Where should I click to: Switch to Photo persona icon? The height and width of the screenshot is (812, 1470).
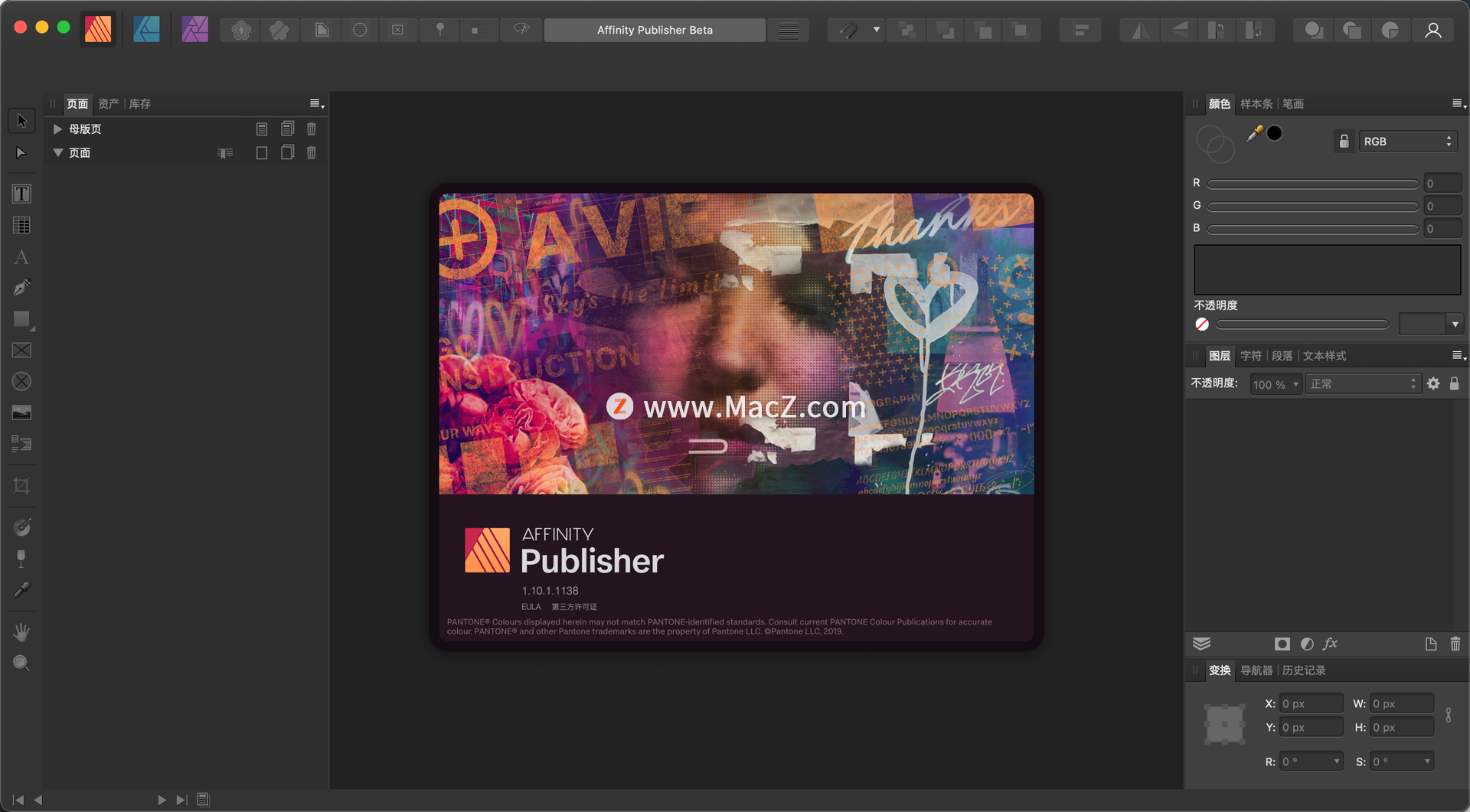(194, 30)
